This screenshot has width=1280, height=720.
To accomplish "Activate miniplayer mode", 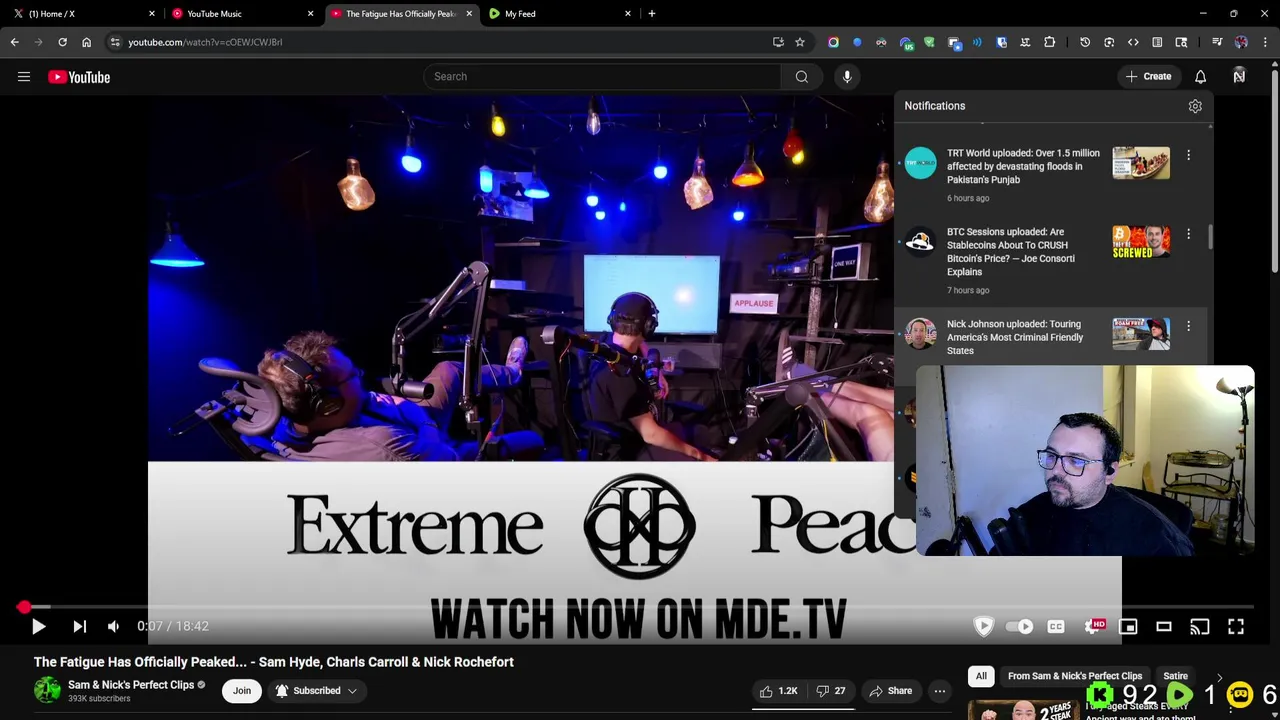I will click(x=1128, y=626).
